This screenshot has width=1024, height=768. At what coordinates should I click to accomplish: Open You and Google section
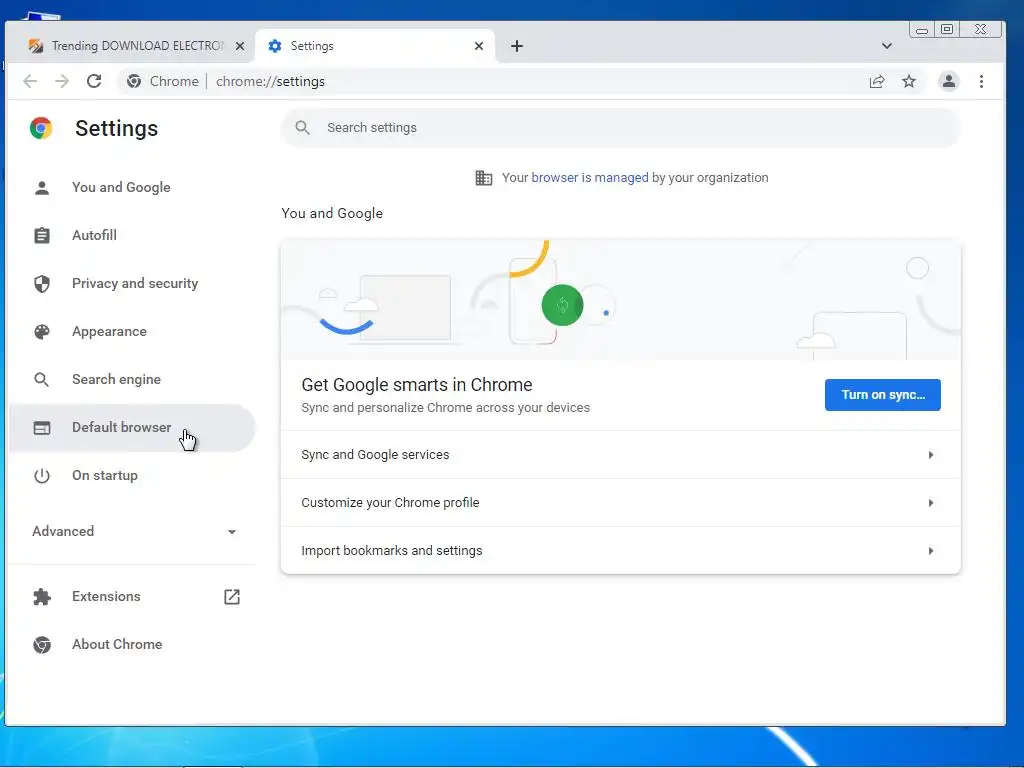coord(132,187)
